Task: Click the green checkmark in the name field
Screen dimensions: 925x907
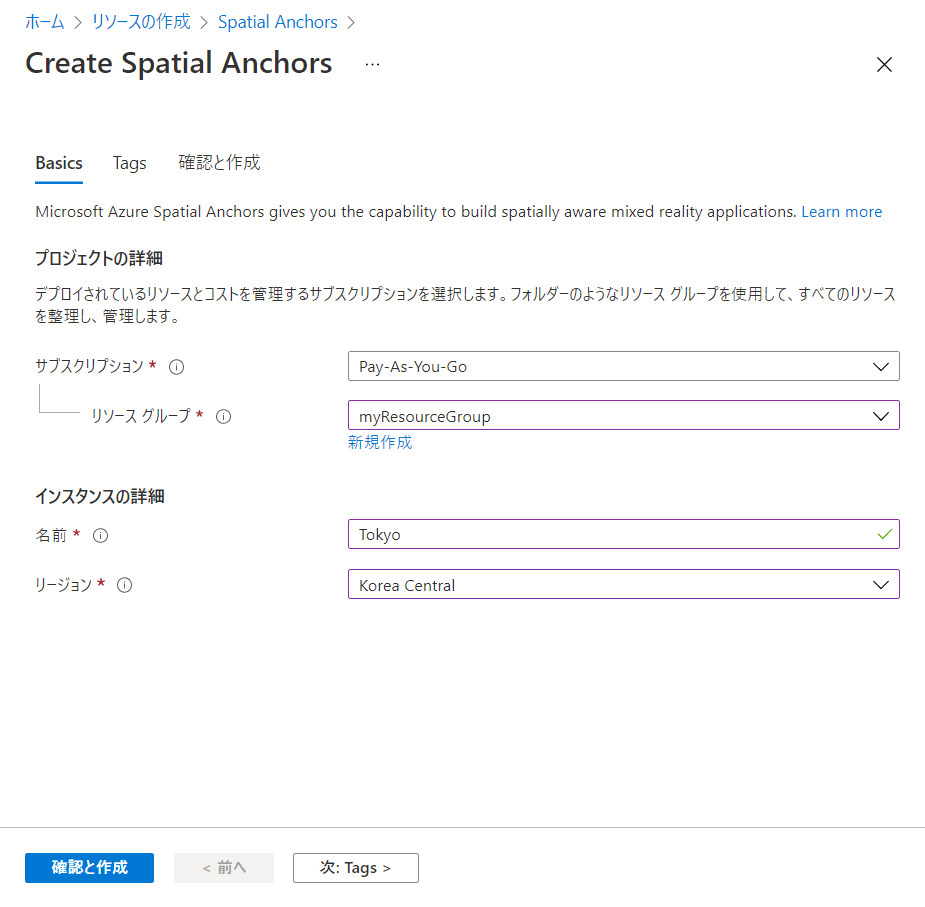Action: [x=884, y=534]
